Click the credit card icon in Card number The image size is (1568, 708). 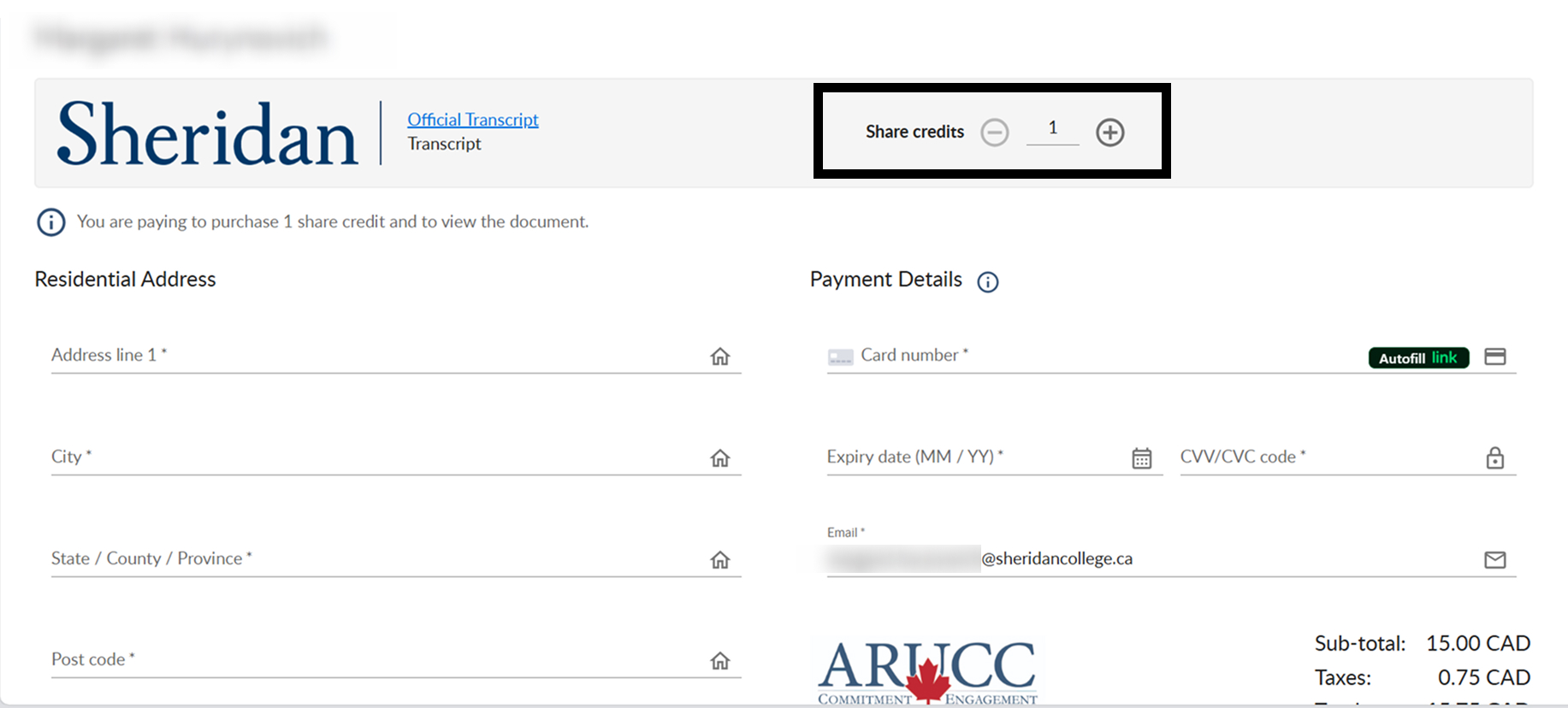pyautogui.click(x=1495, y=357)
